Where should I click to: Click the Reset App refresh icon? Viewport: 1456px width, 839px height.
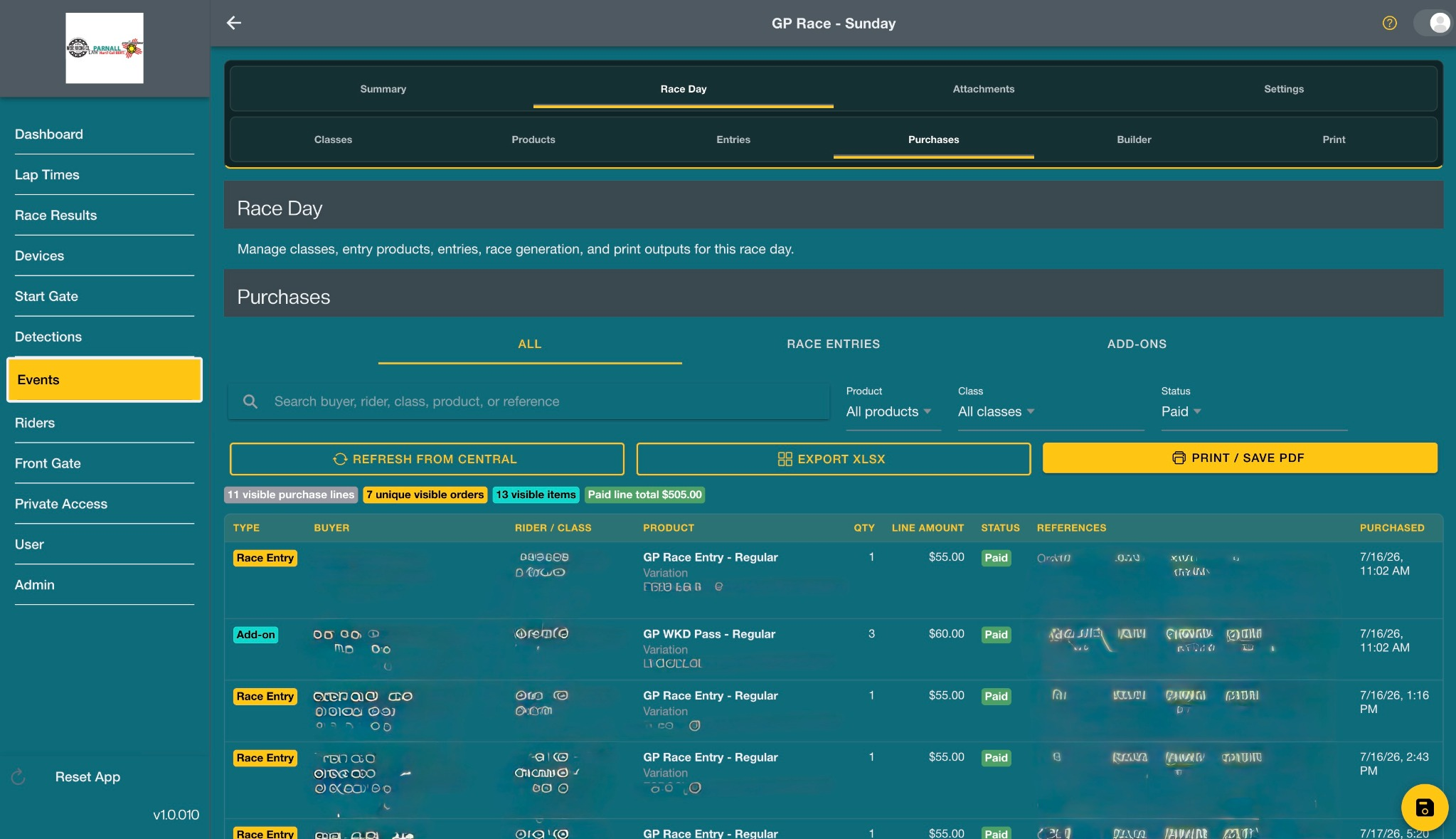18,777
